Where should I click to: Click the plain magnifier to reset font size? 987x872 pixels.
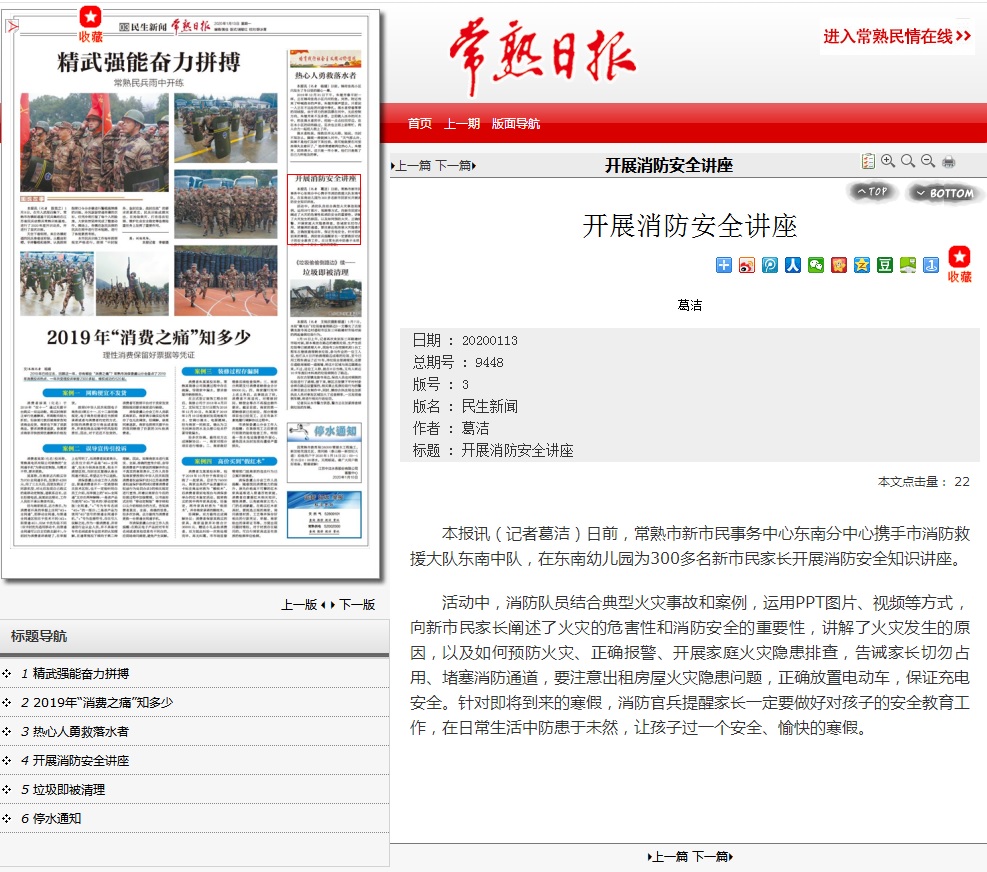(908, 161)
